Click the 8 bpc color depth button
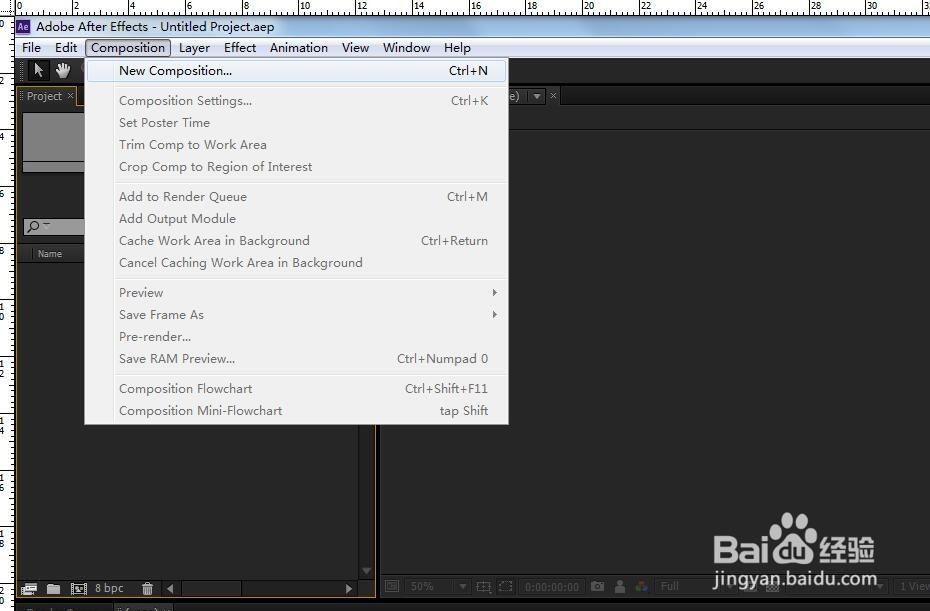Image resolution: width=930 pixels, height=611 pixels. click(109, 588)
